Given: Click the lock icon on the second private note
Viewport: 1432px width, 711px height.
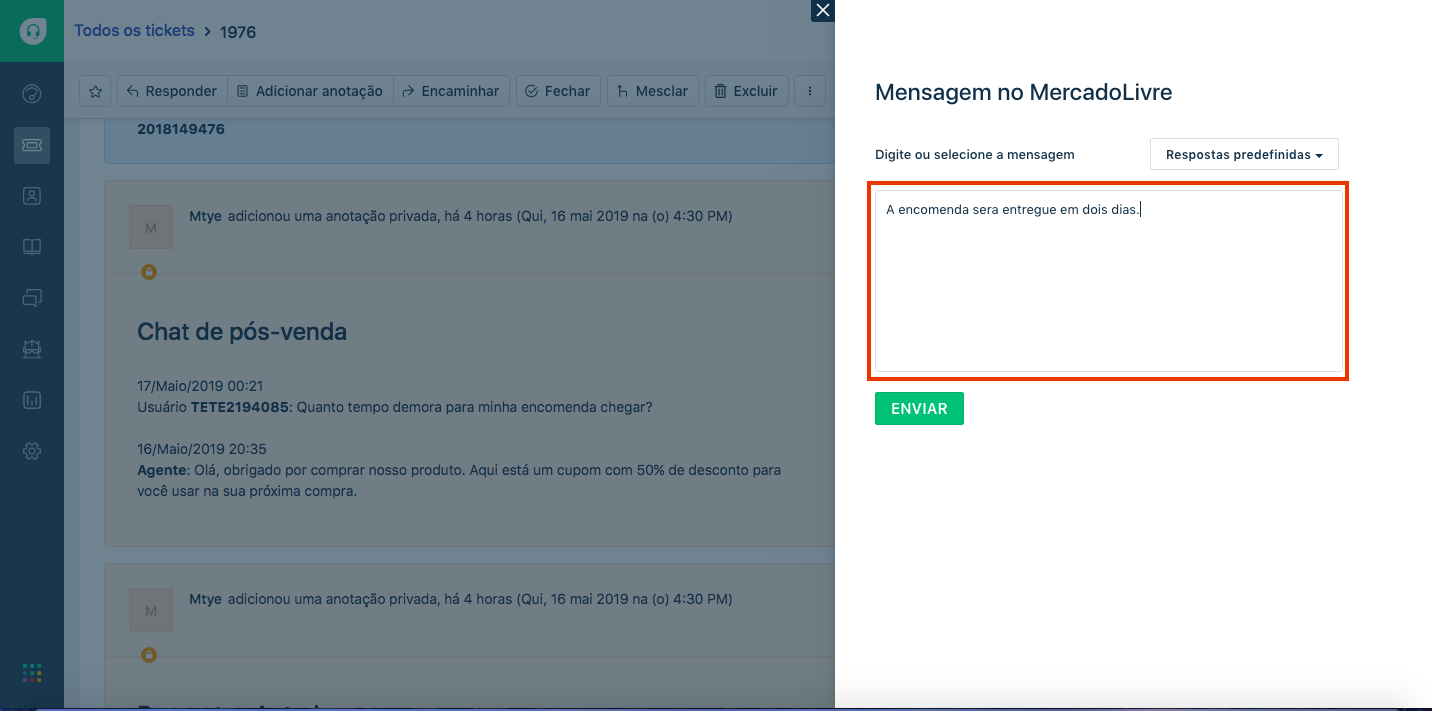Looking at the screenshot, I should [x=149, y=655].
